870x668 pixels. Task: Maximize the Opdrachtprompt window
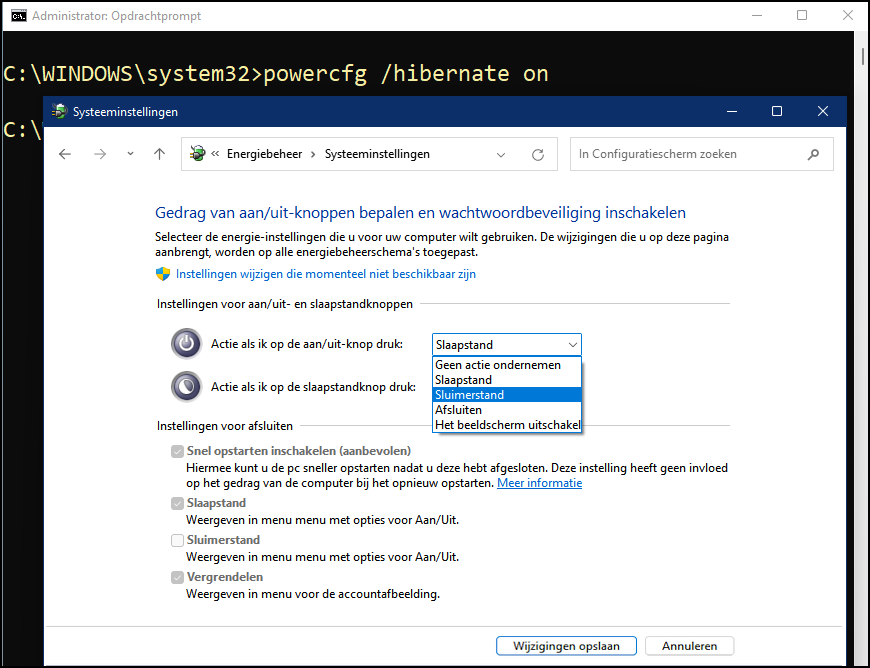coord(802,16)
